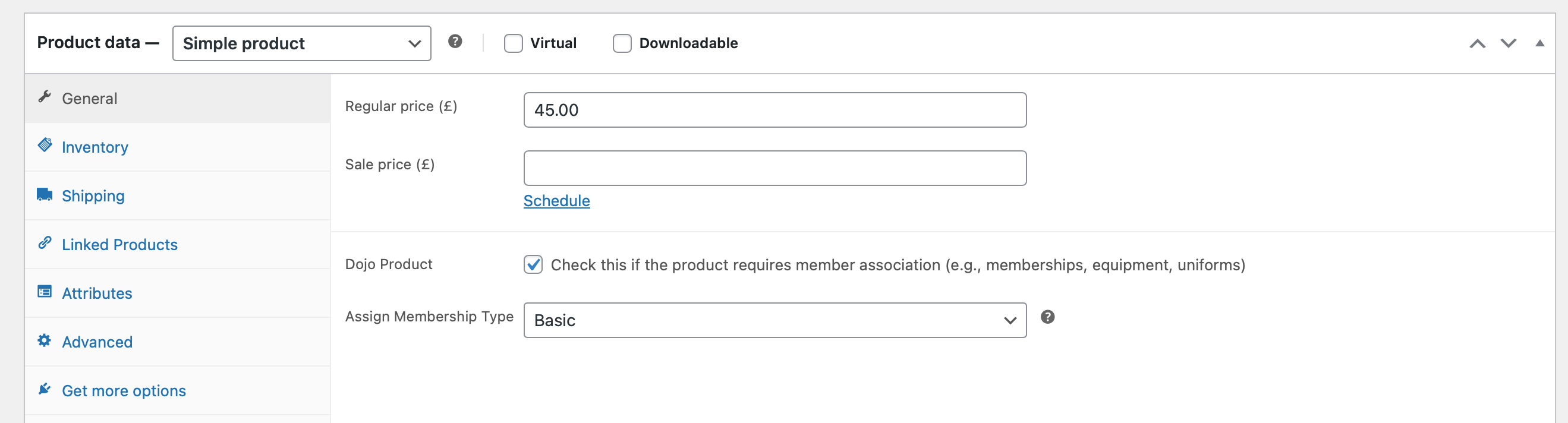Image resolution: width=1568 pixels, height=423 pixels.
Task: Click the Inventory tag icon
Action: pos(45,146)
